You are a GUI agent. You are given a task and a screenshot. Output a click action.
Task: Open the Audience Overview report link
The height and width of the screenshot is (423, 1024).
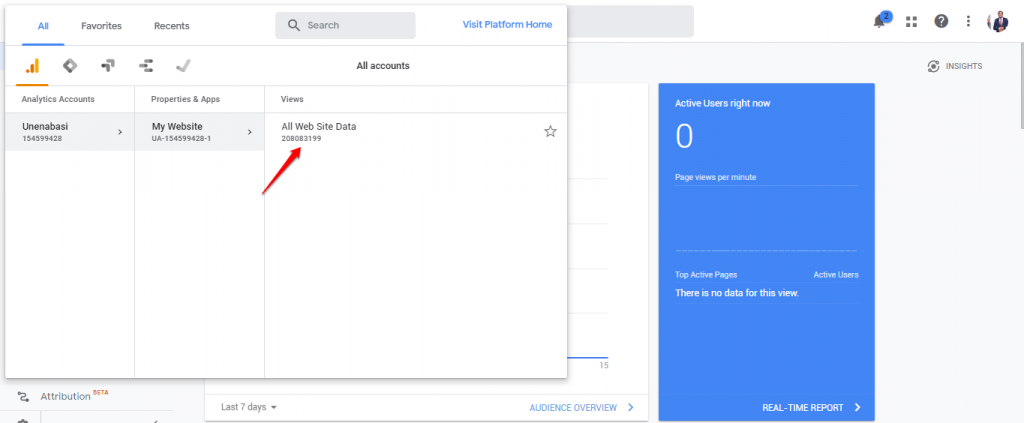[581, 407]
